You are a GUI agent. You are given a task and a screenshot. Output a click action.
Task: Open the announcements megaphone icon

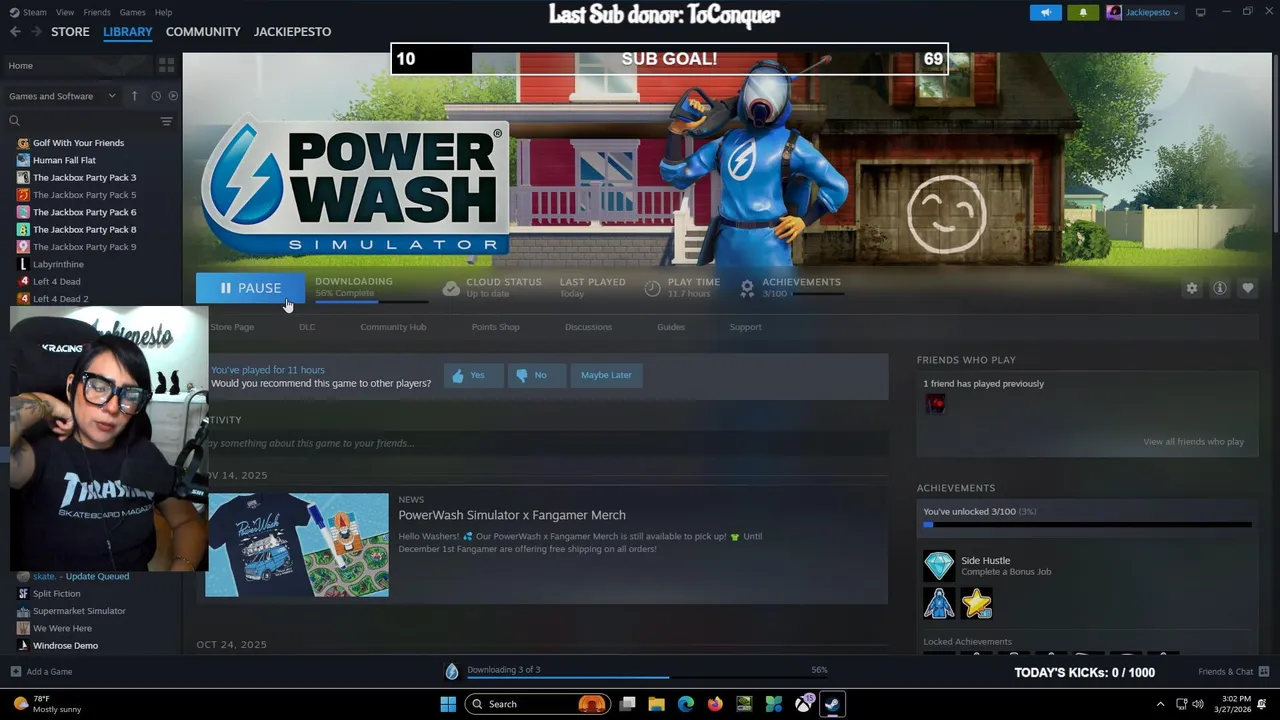tap(1045, 12)
